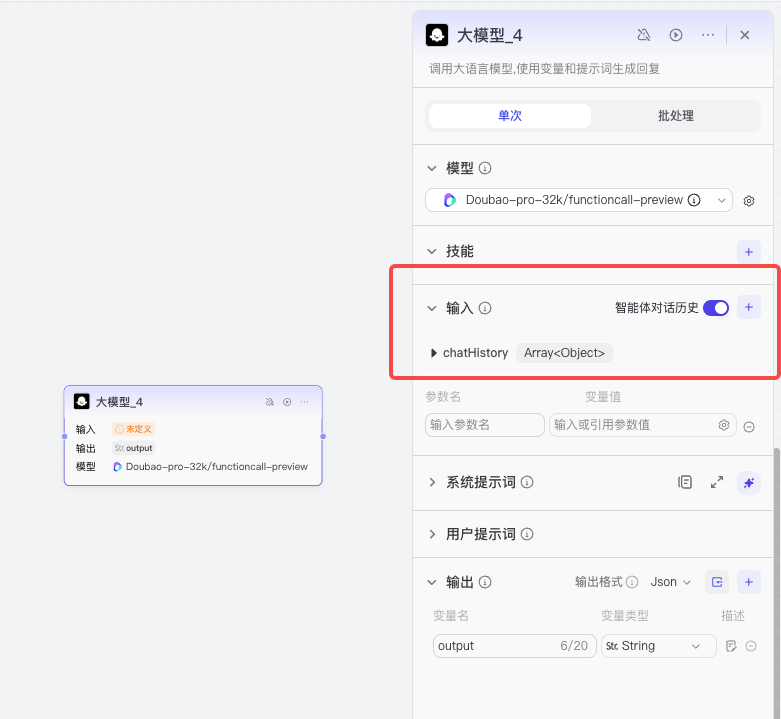The height and width of the screenshot is (719, 781).
Task: Switch to the 批处理 tab
Action: [x=675, y=116]
